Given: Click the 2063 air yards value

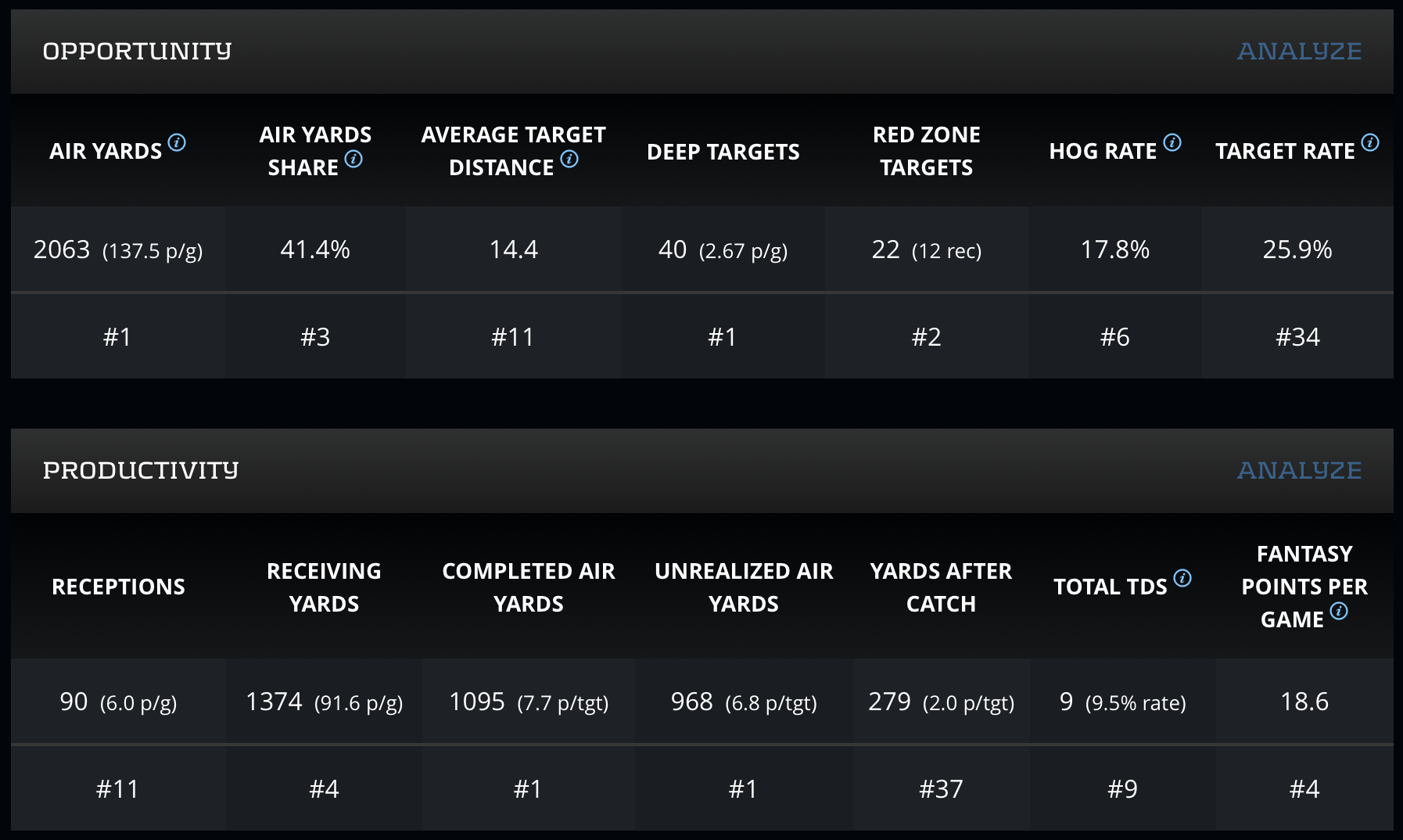Looking at the screenshot, I should click(x=62, y=249).
